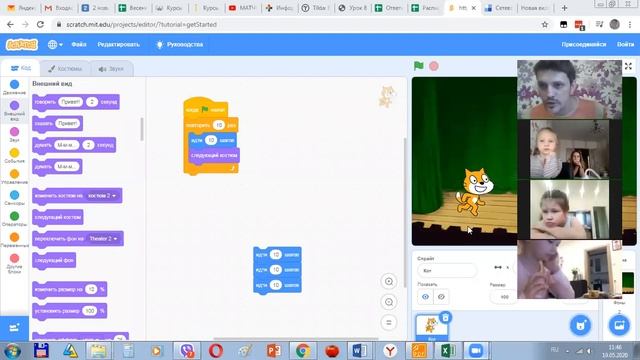Click установить размер 100 block
This screenshot has height=360, width=640.
click(x=70, y=311)
